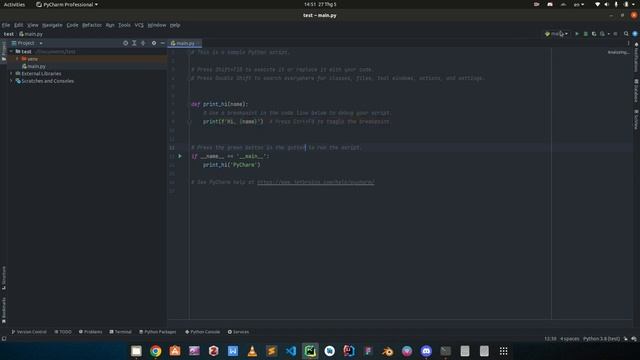640x360 pixels.
Task: Open the Refactor menu
Action: click(92, 25)
